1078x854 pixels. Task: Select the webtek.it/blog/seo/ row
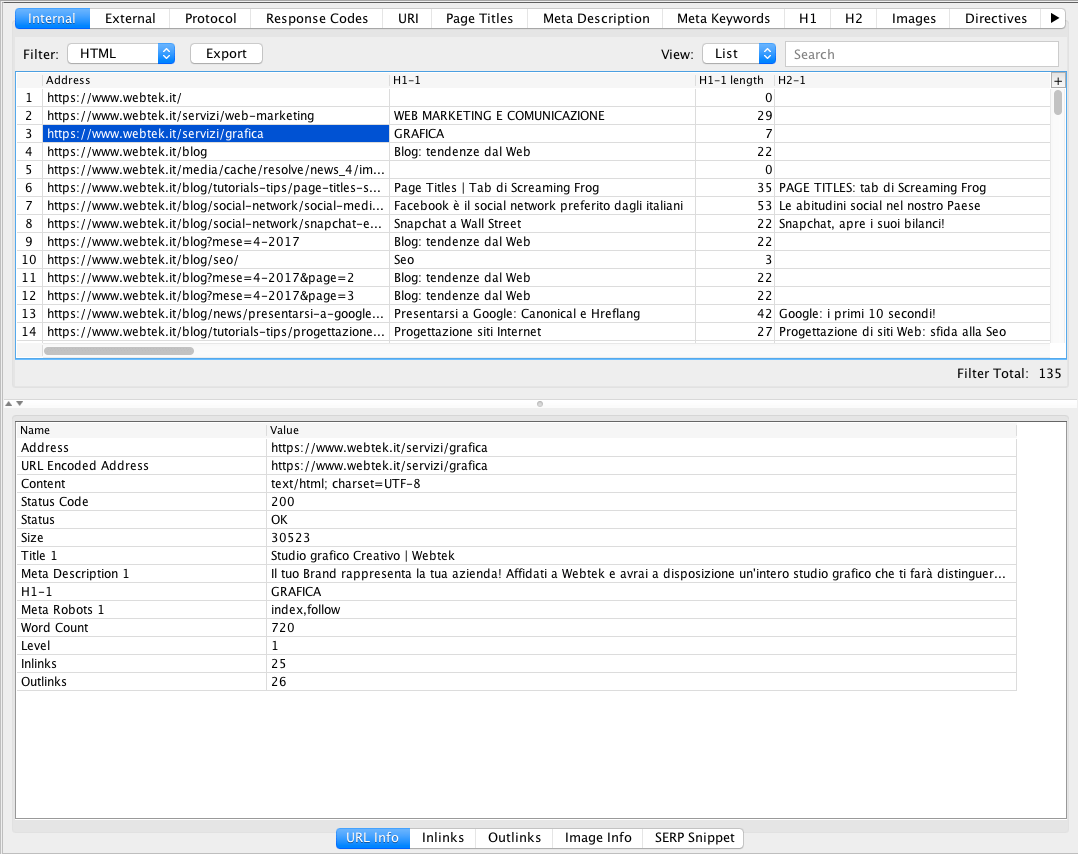(x=142, y=260)
